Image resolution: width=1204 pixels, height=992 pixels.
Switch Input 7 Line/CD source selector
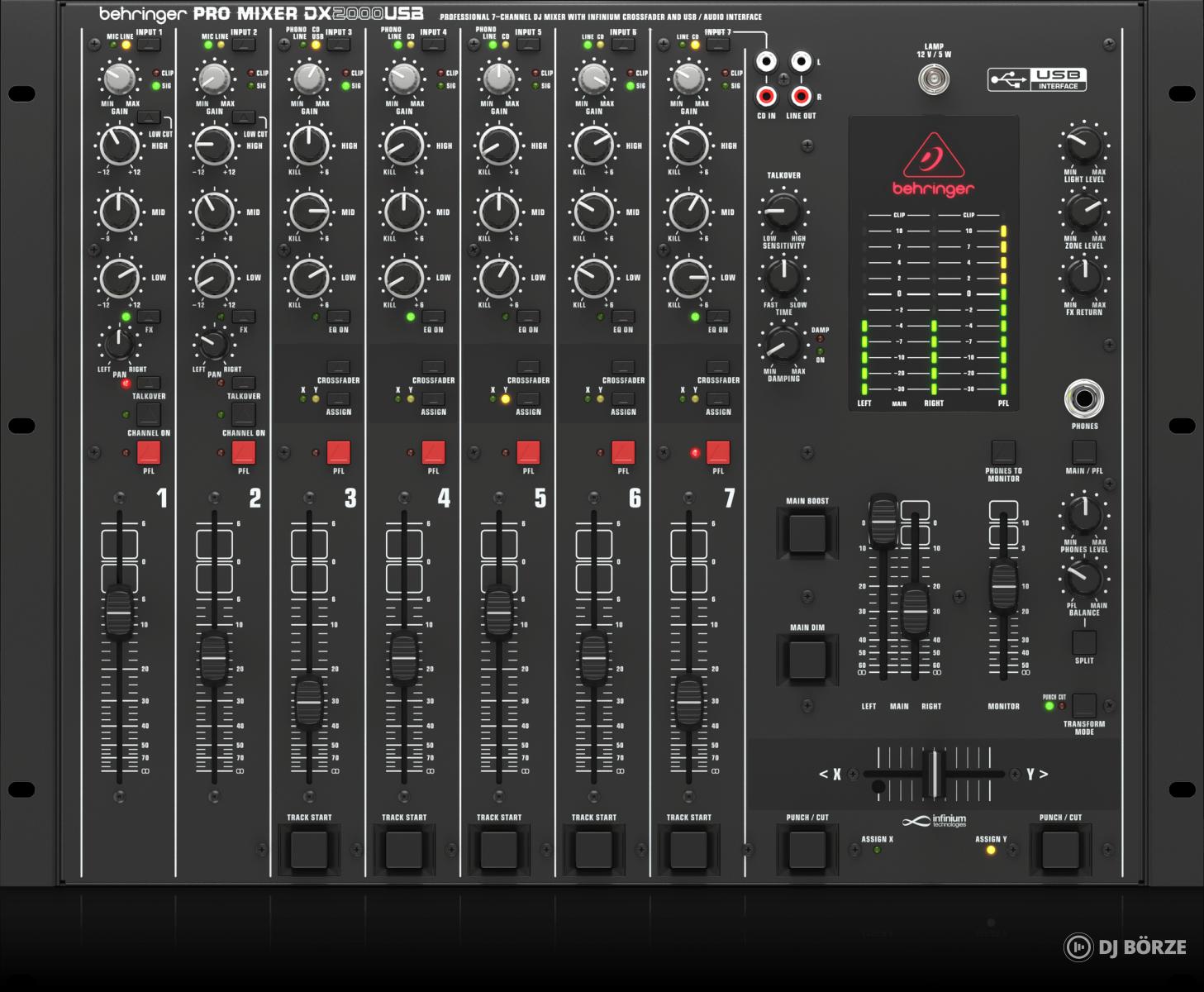tap(718, 44)
